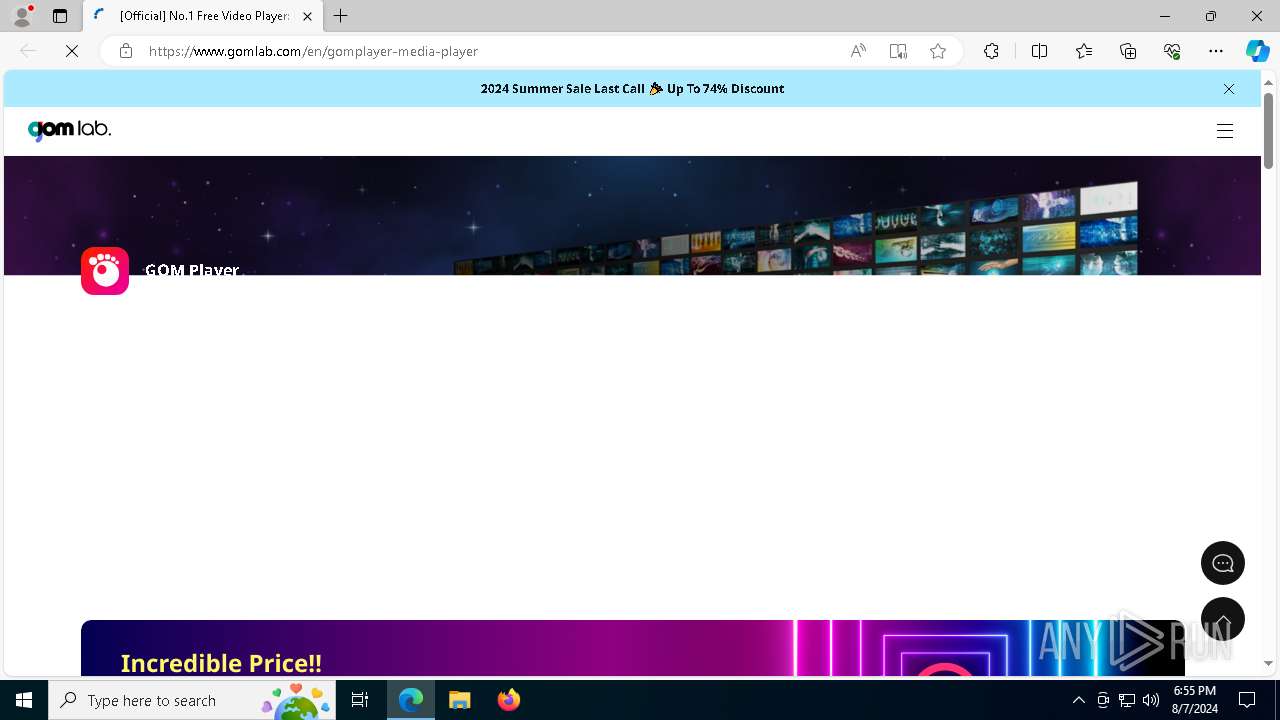Open the Extensions puzzle icon
The height and width of the screenshot is (720, 1280).
(991, 51)
